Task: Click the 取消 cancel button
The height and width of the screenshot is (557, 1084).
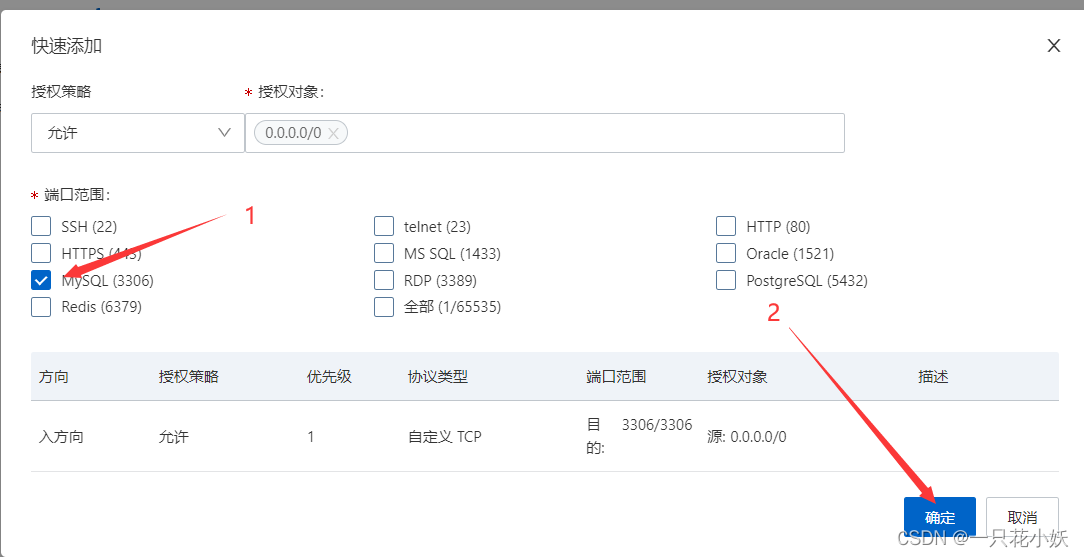Action: click(1022, 518)
